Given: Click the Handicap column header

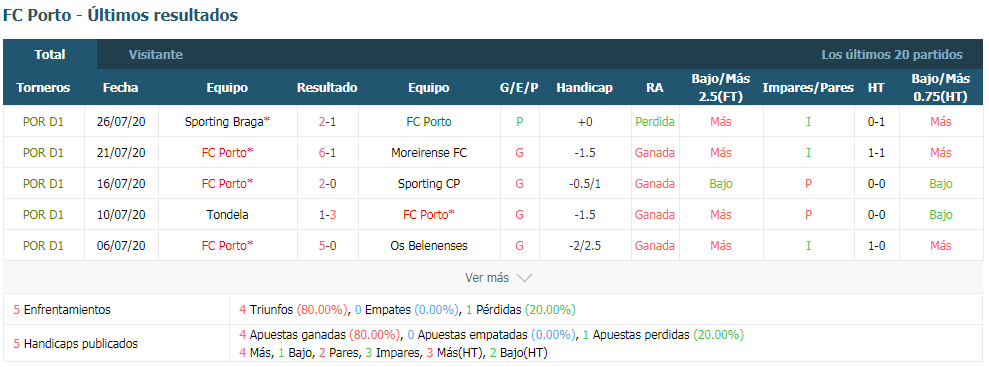Looking at the screenshot, I should click(x=584, y=88).
